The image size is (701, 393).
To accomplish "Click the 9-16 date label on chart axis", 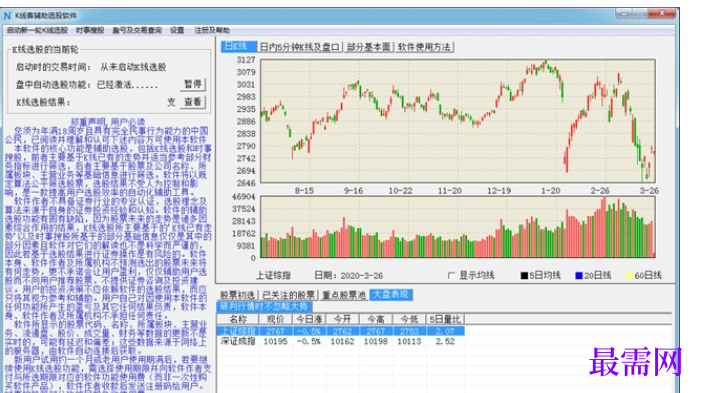I will (x=353, y=191).
